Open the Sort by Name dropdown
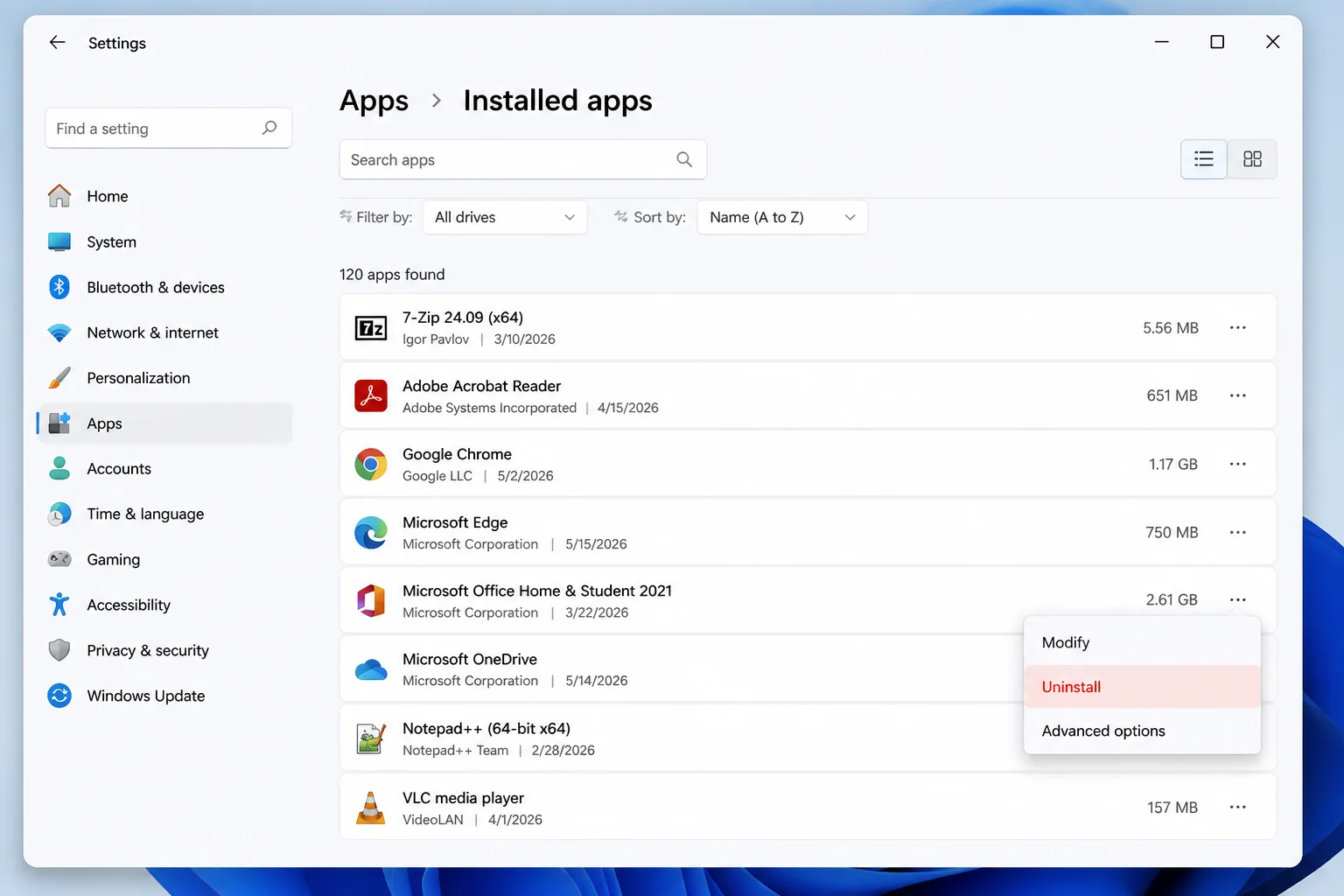The image size is (1344, 896). [782, 217]
